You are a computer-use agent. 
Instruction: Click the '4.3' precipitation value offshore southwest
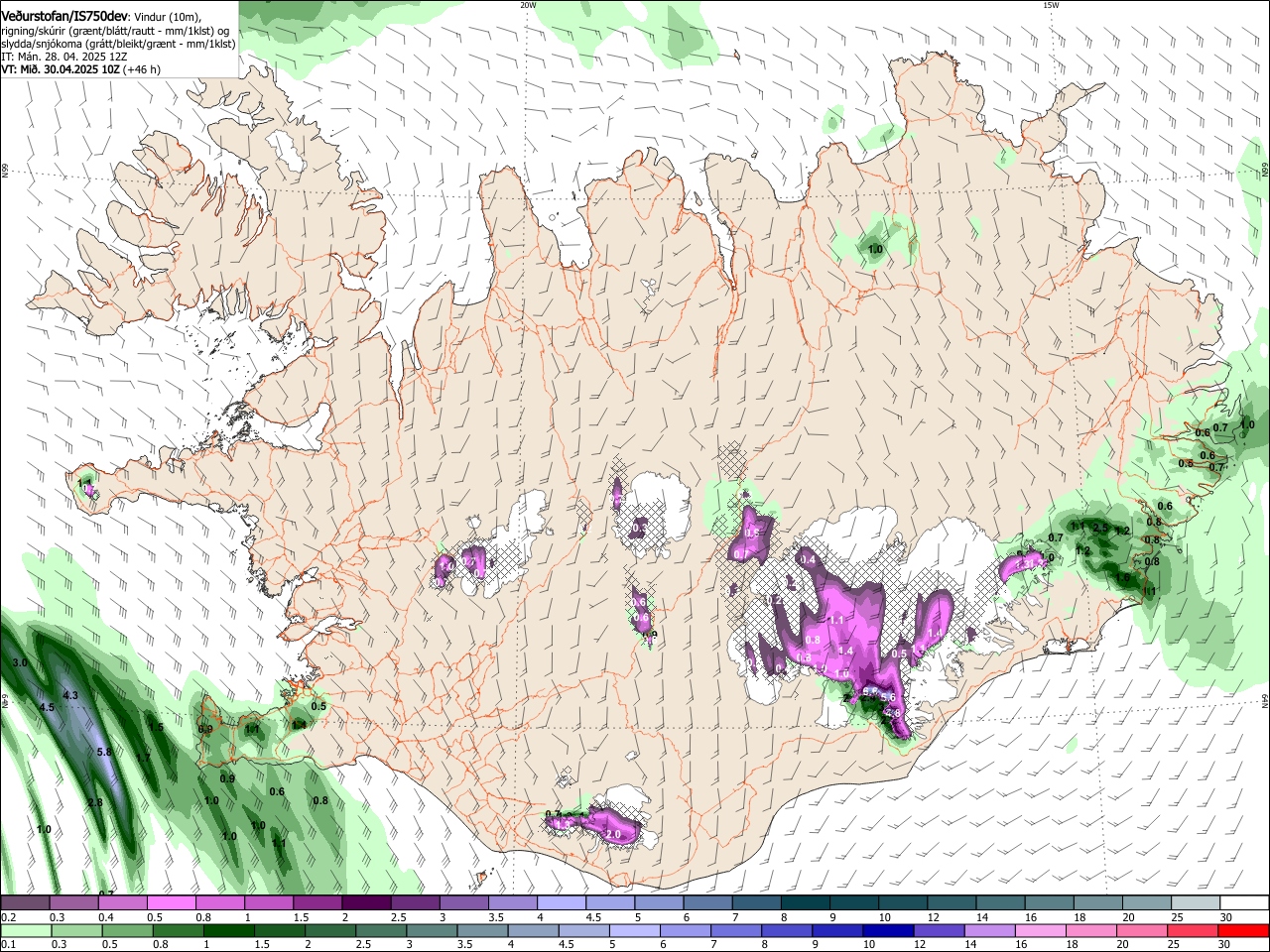pyautogui.click(x=69, y=696)
